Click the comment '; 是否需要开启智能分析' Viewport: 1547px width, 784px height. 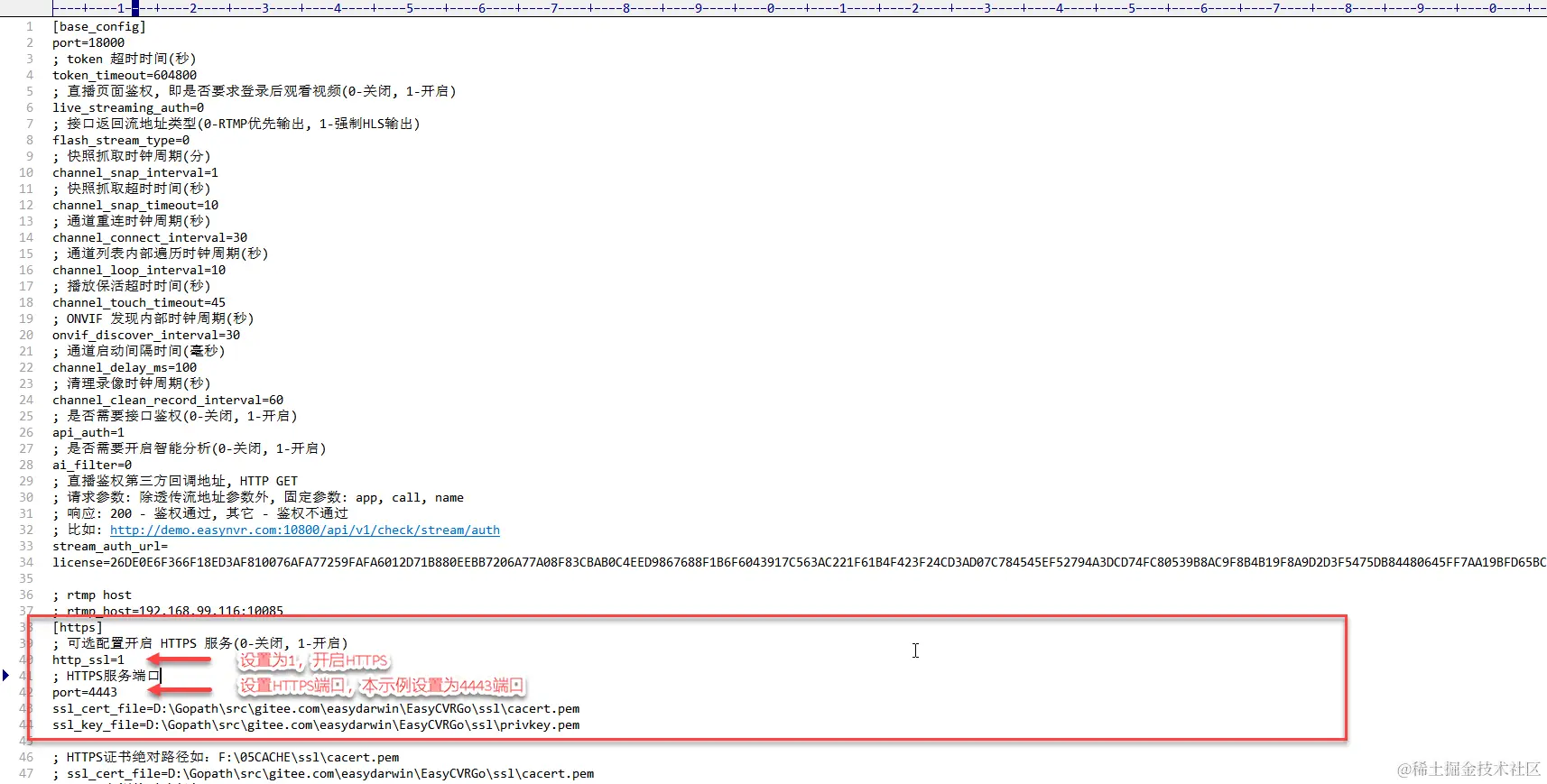click(190, 449)
